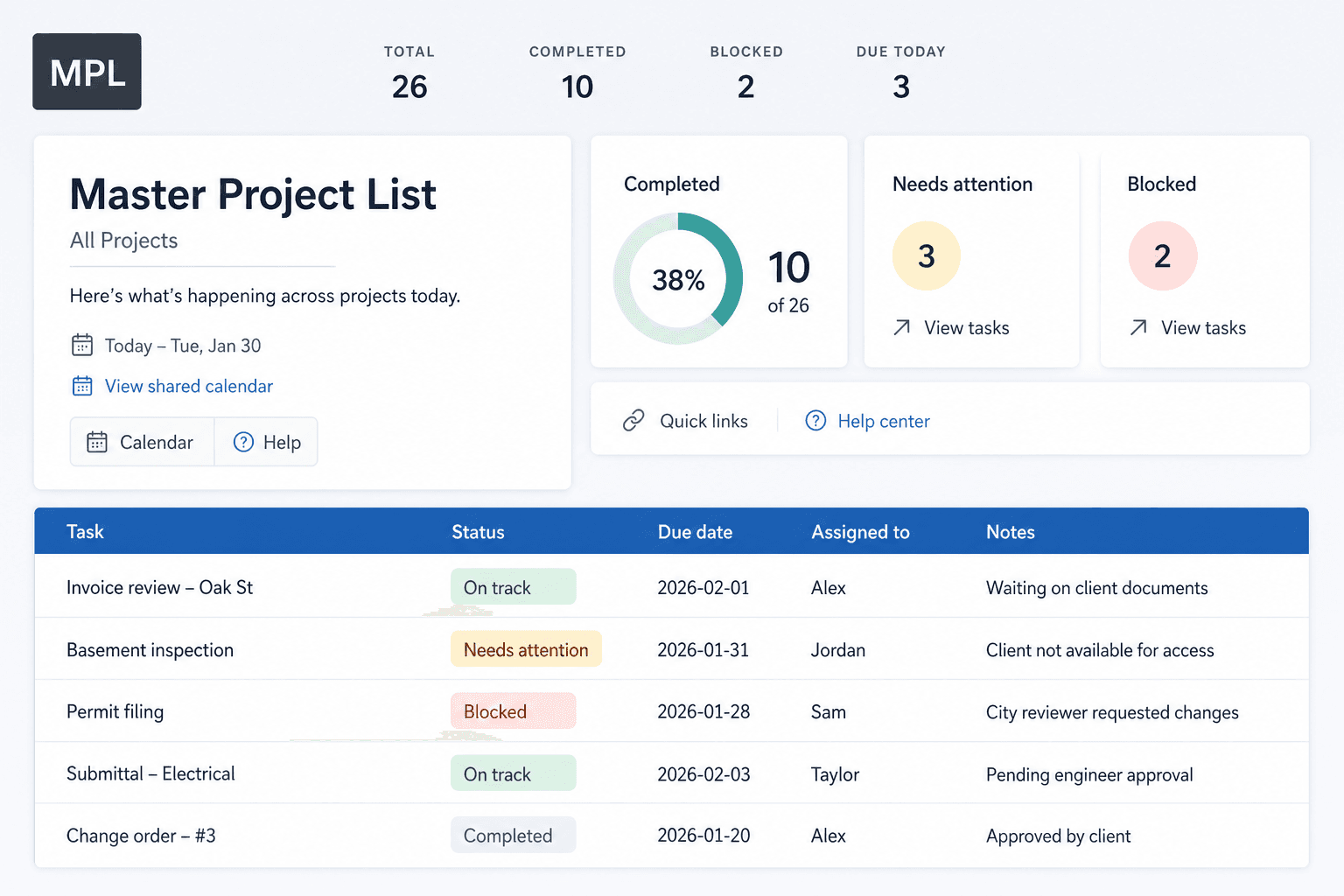Click the calendar icon beside Today date
The image size is (1344, 896).
pos(82,345)
